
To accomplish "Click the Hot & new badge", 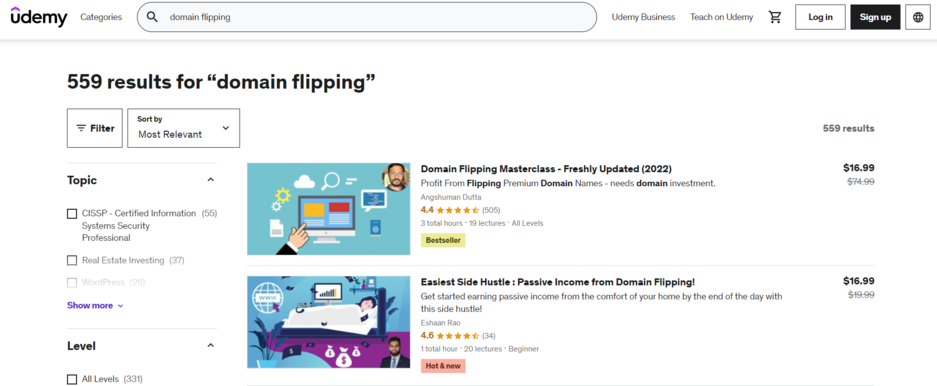I will [x=443, y=366].
